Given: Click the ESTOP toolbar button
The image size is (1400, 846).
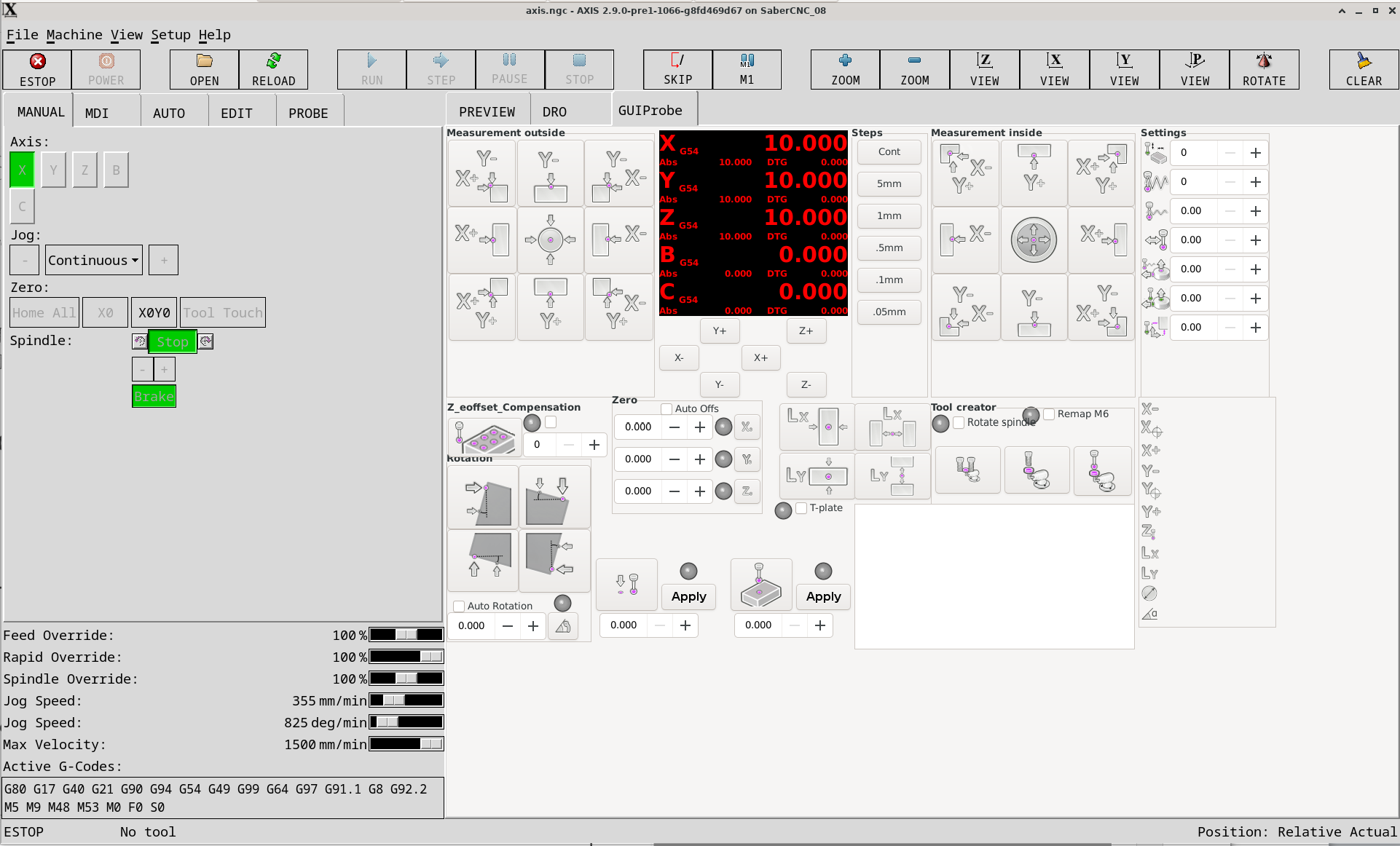Looking at the screenshot, I should tap(37, 70).
